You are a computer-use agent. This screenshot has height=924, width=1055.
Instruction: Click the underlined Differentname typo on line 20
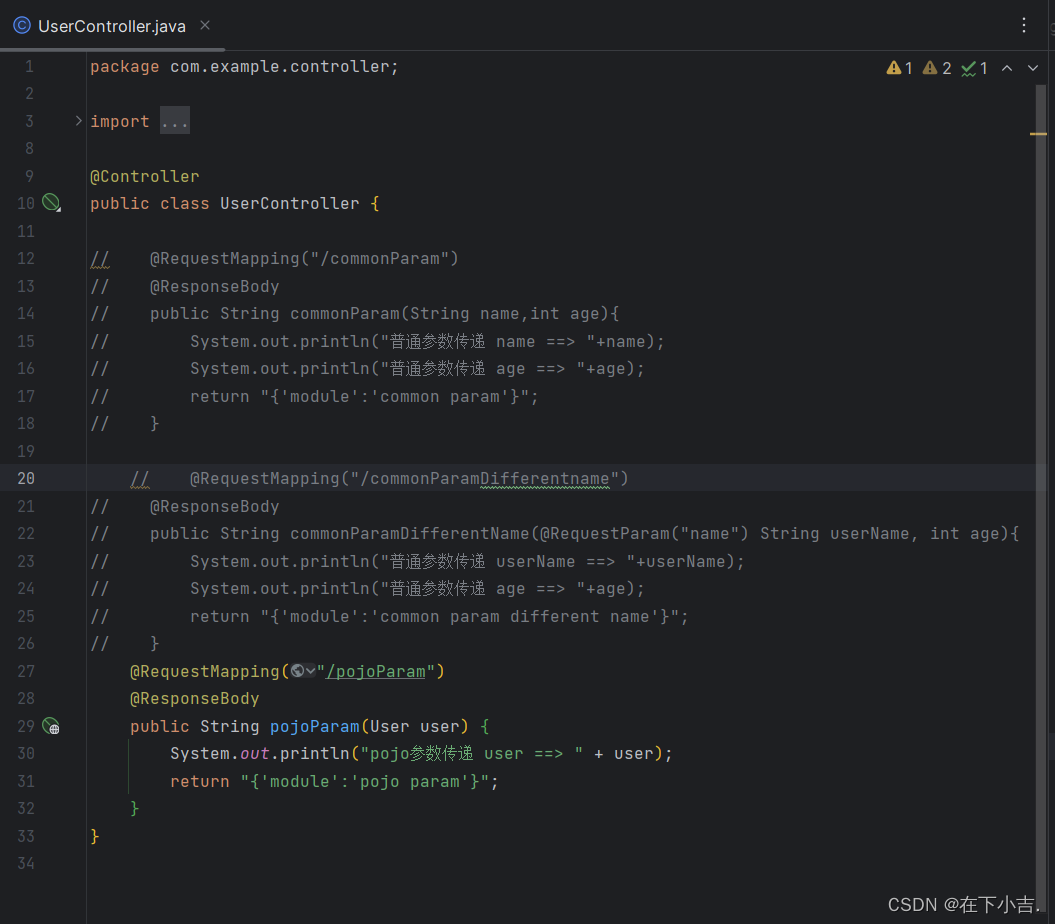(544, 479)
